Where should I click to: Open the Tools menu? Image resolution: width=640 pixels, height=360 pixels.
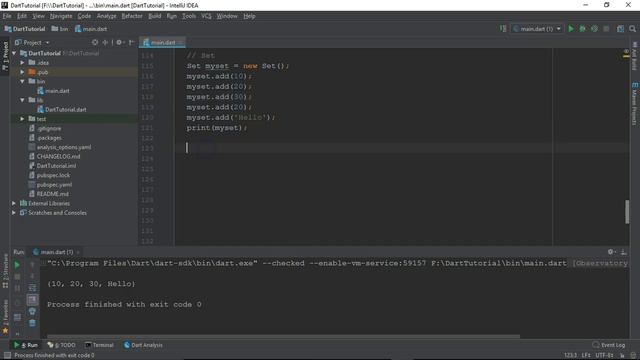189,16
